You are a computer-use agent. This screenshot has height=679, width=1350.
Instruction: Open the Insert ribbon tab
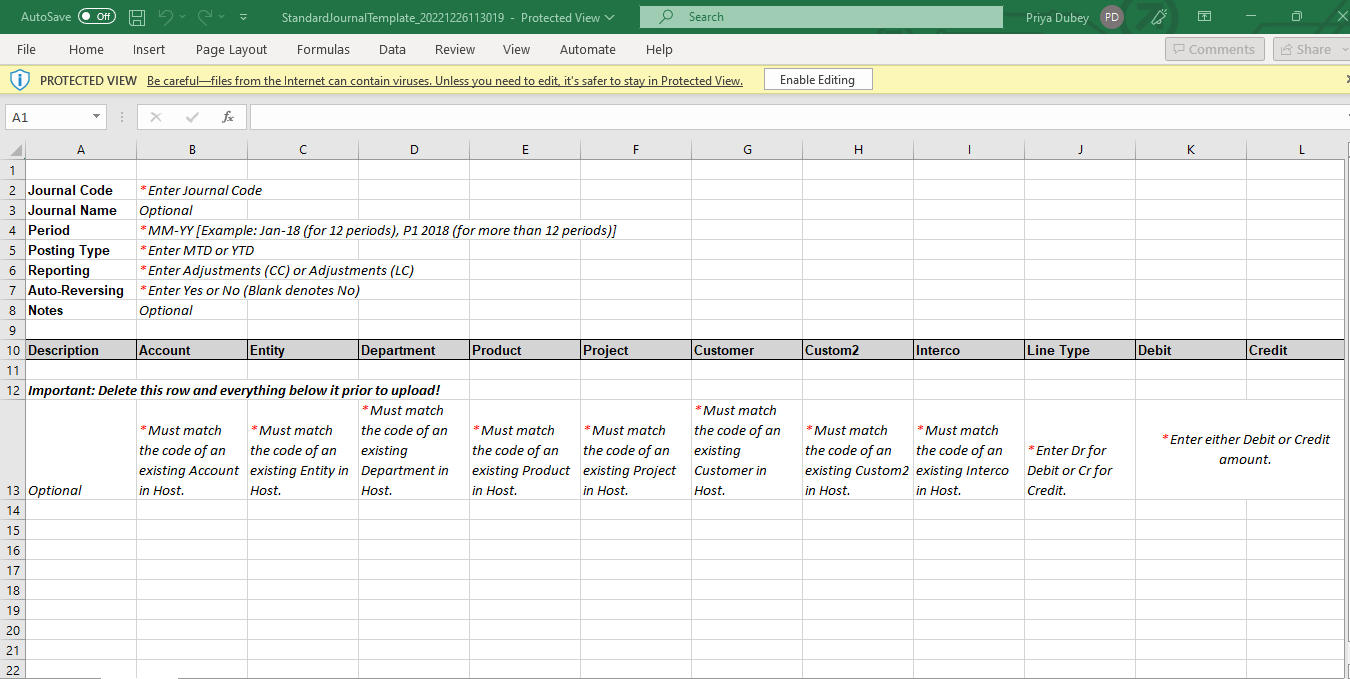point(149,49)
